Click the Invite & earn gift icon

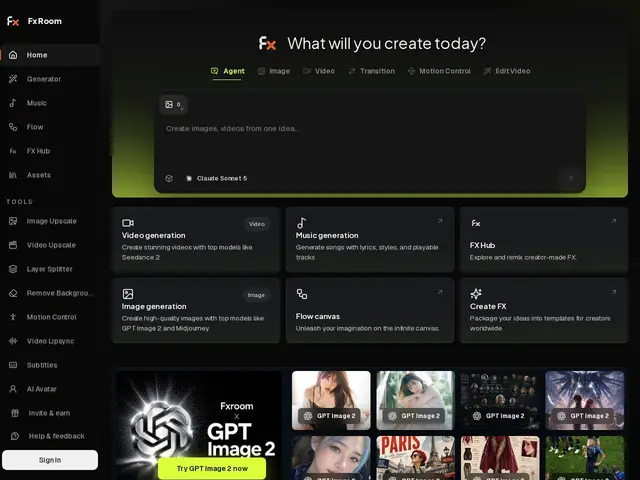[x=15, y=413]
